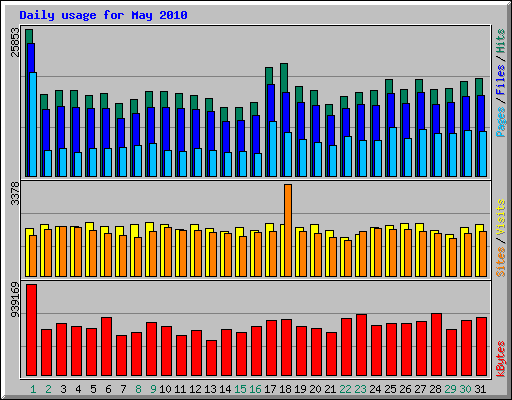Screen dimensions: 512x400
Task: Click day 21 on the x-axis
Action: point(330,389)
